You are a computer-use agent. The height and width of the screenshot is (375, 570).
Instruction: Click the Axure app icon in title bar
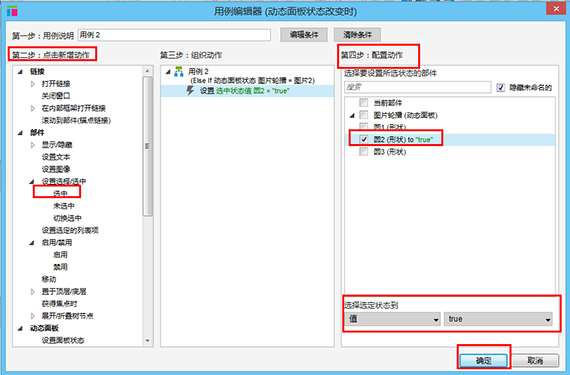coord(12,11)
